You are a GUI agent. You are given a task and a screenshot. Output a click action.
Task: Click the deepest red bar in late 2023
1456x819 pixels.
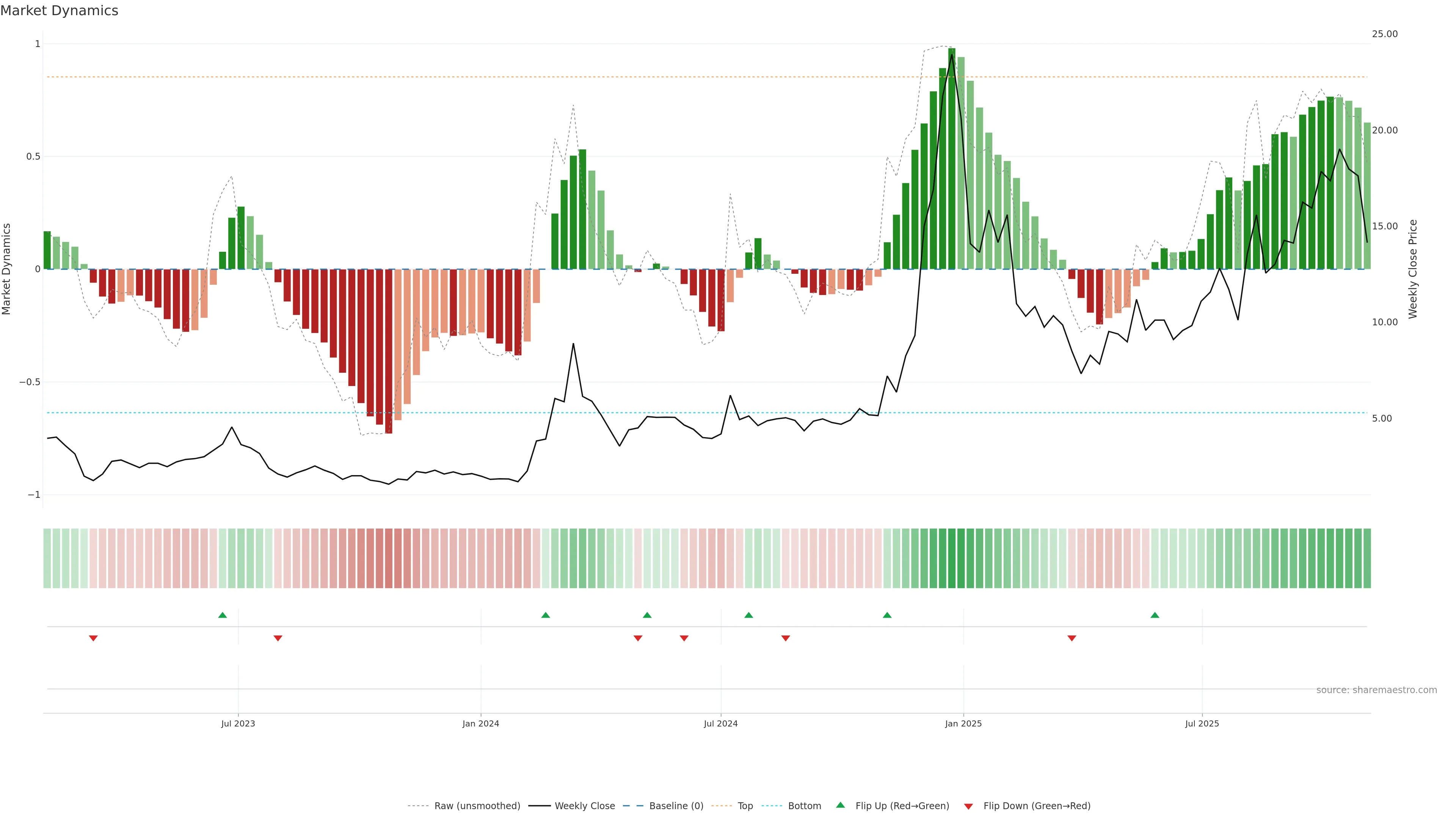coord(388,350)
